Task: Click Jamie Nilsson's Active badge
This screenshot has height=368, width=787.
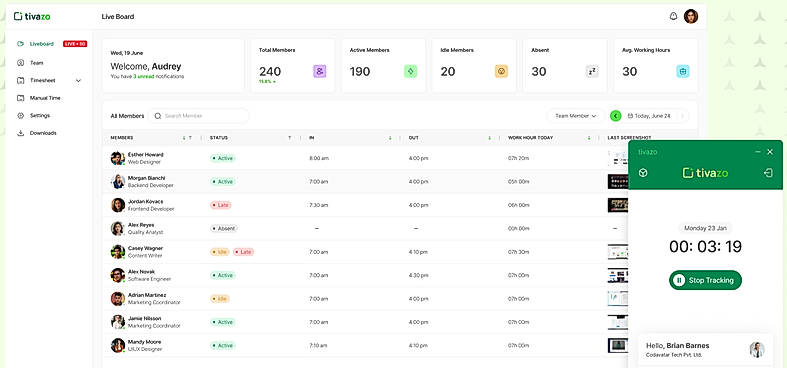Action: click(x=223, y=322)
